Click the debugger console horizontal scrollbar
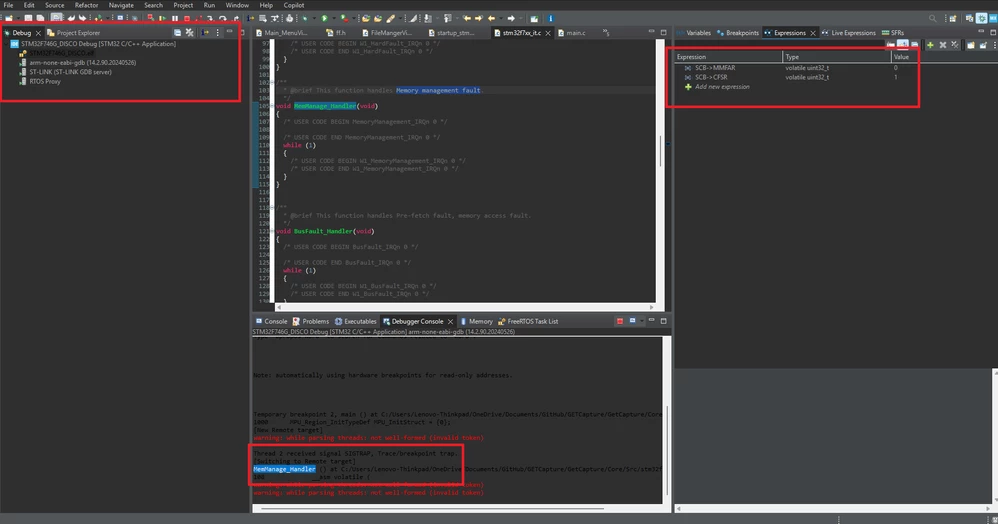 tap(433, 509)
